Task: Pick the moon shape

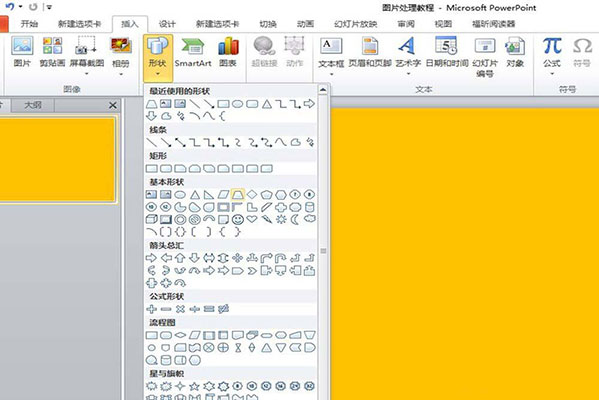Action: (295, 219)
